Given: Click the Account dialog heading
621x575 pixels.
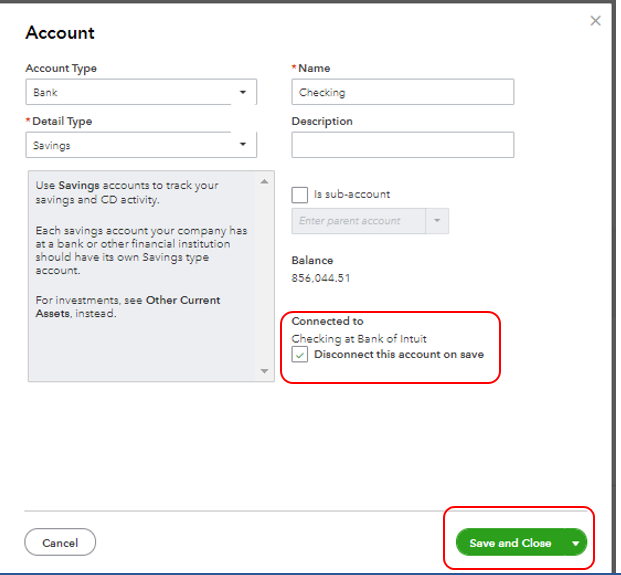Looking at the screenshot, I should [x=60, y=33].
